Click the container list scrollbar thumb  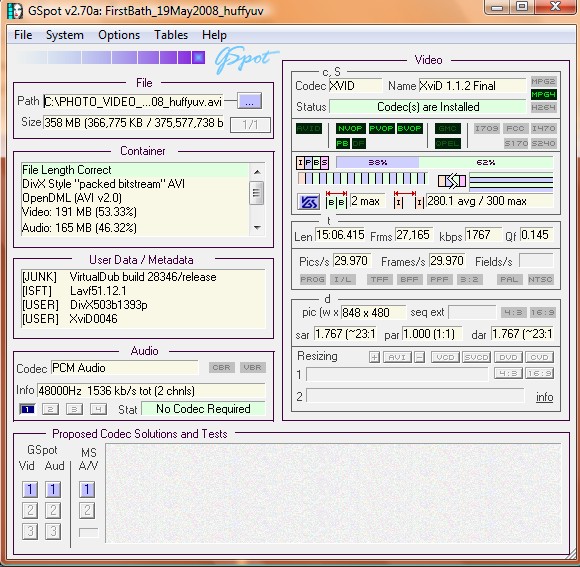click(257, 193)
